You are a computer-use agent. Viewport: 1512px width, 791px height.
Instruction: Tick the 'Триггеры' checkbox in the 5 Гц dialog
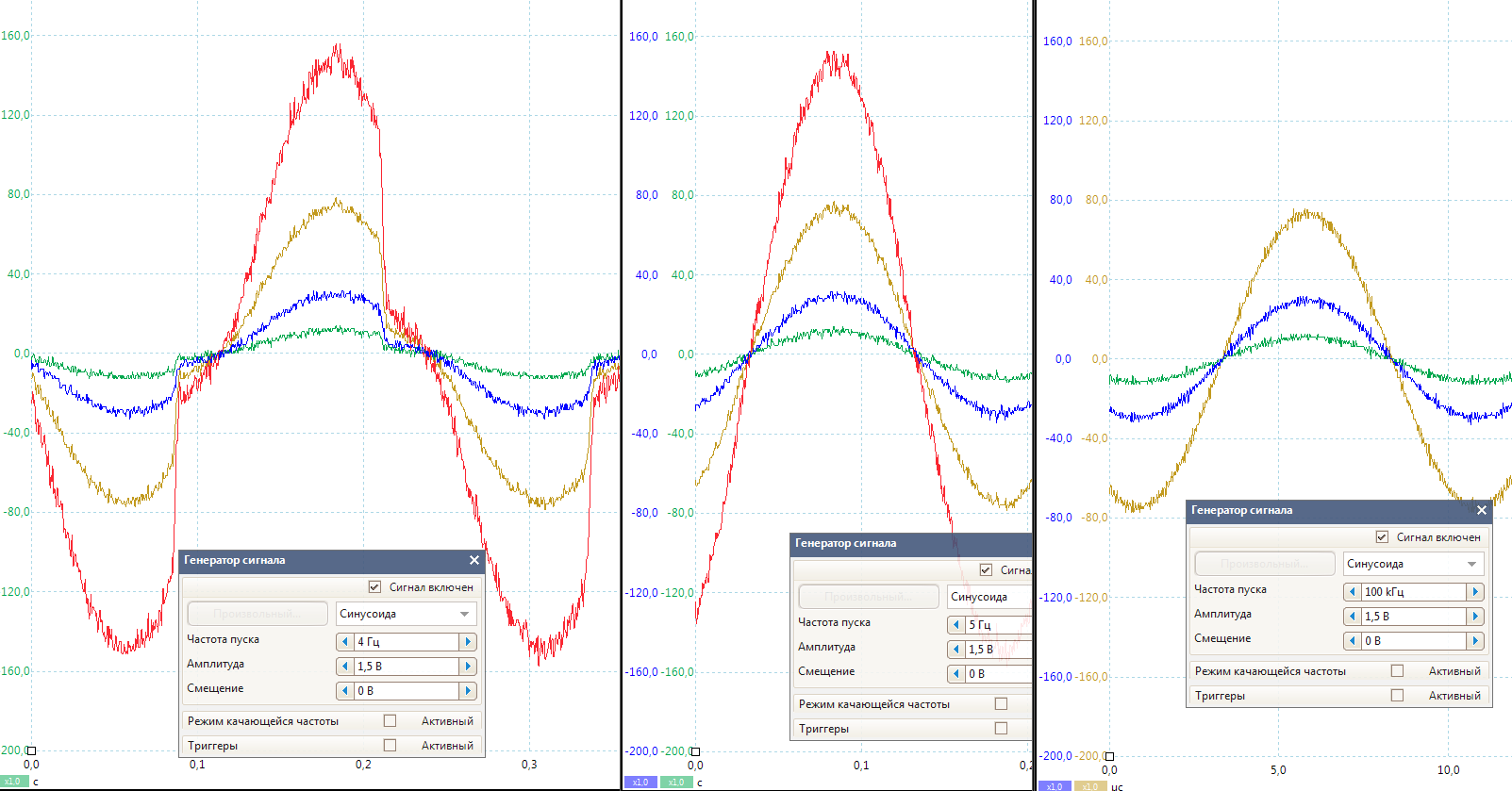(x=1001, y=729)
